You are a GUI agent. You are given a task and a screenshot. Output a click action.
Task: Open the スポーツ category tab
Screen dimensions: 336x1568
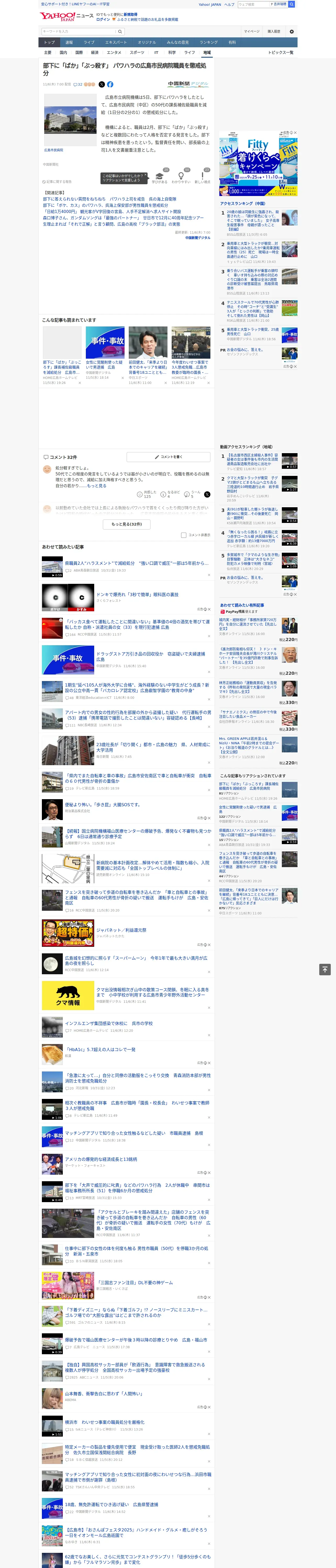[x=137, y=52]
